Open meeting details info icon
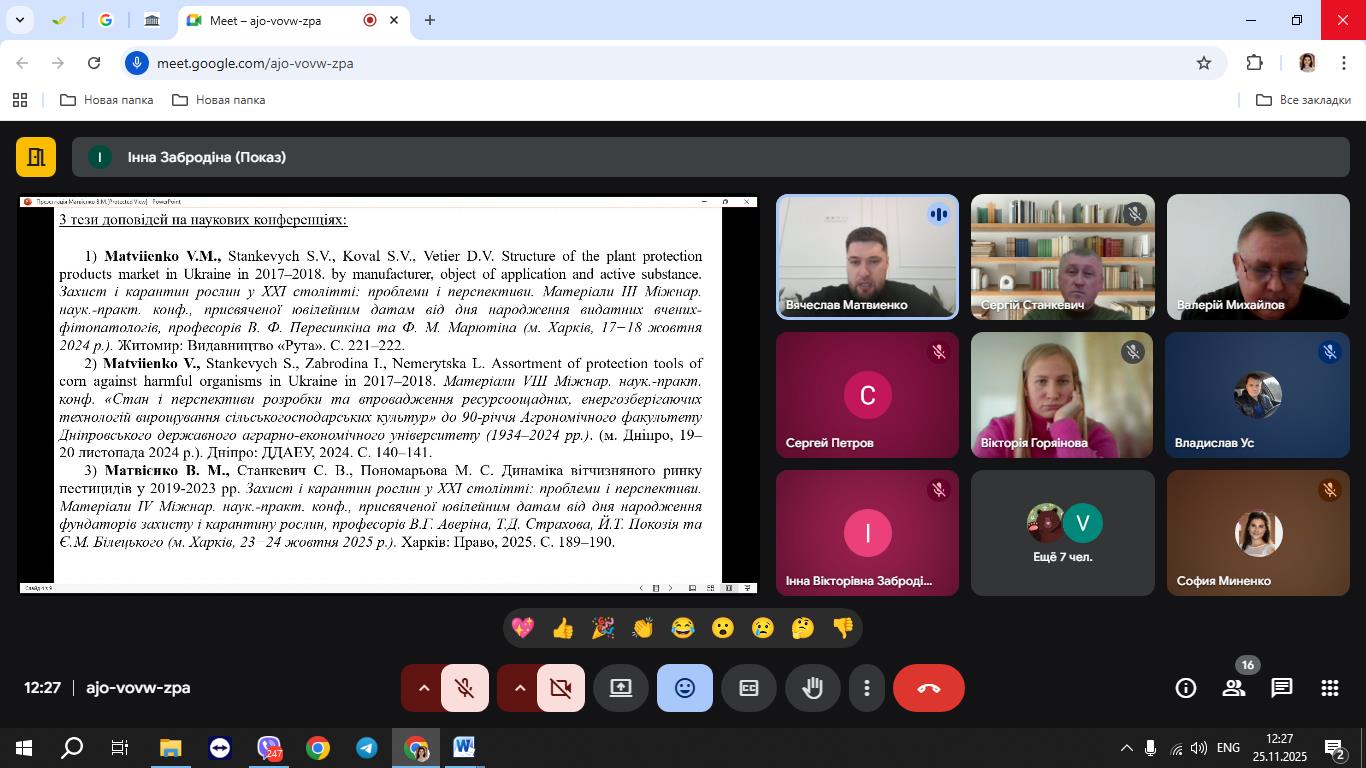Image resolution: width=1366 pixels, height=768 pixels. pos(1185,688)
